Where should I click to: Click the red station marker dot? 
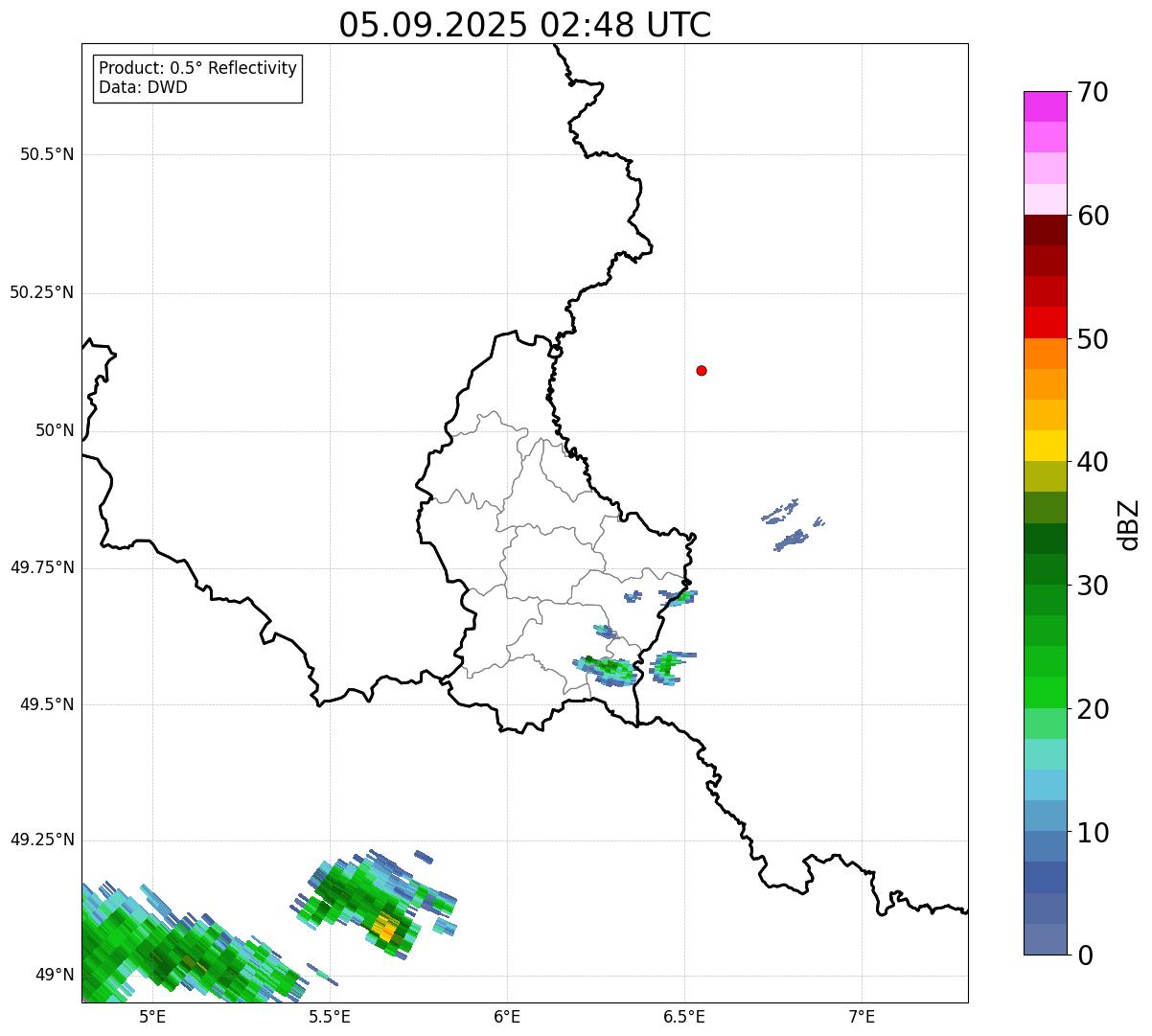702,370
